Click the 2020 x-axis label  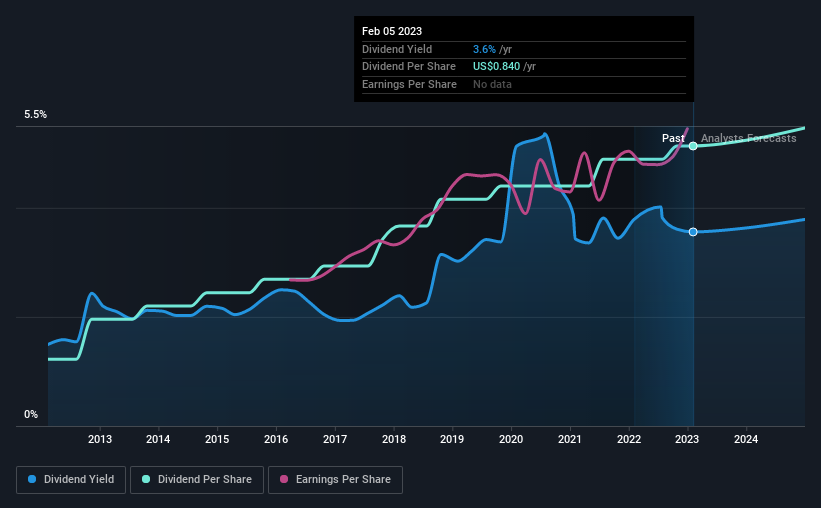point(511,439)
